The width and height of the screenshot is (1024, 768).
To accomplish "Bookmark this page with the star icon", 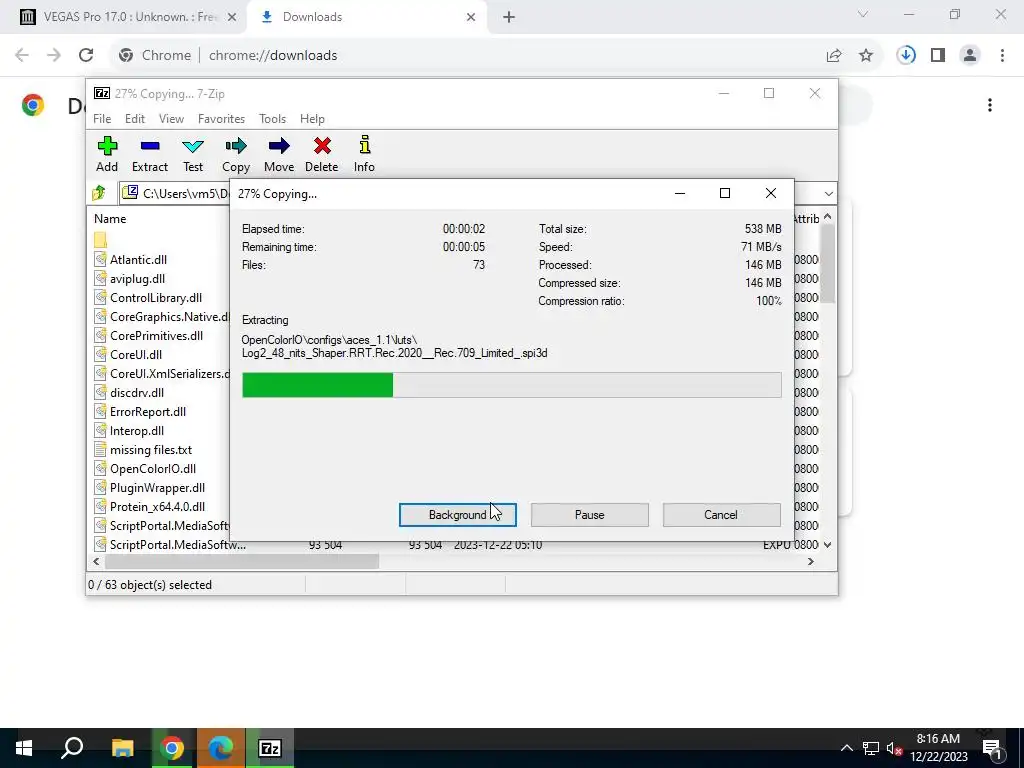I will (x=866, y=56).
